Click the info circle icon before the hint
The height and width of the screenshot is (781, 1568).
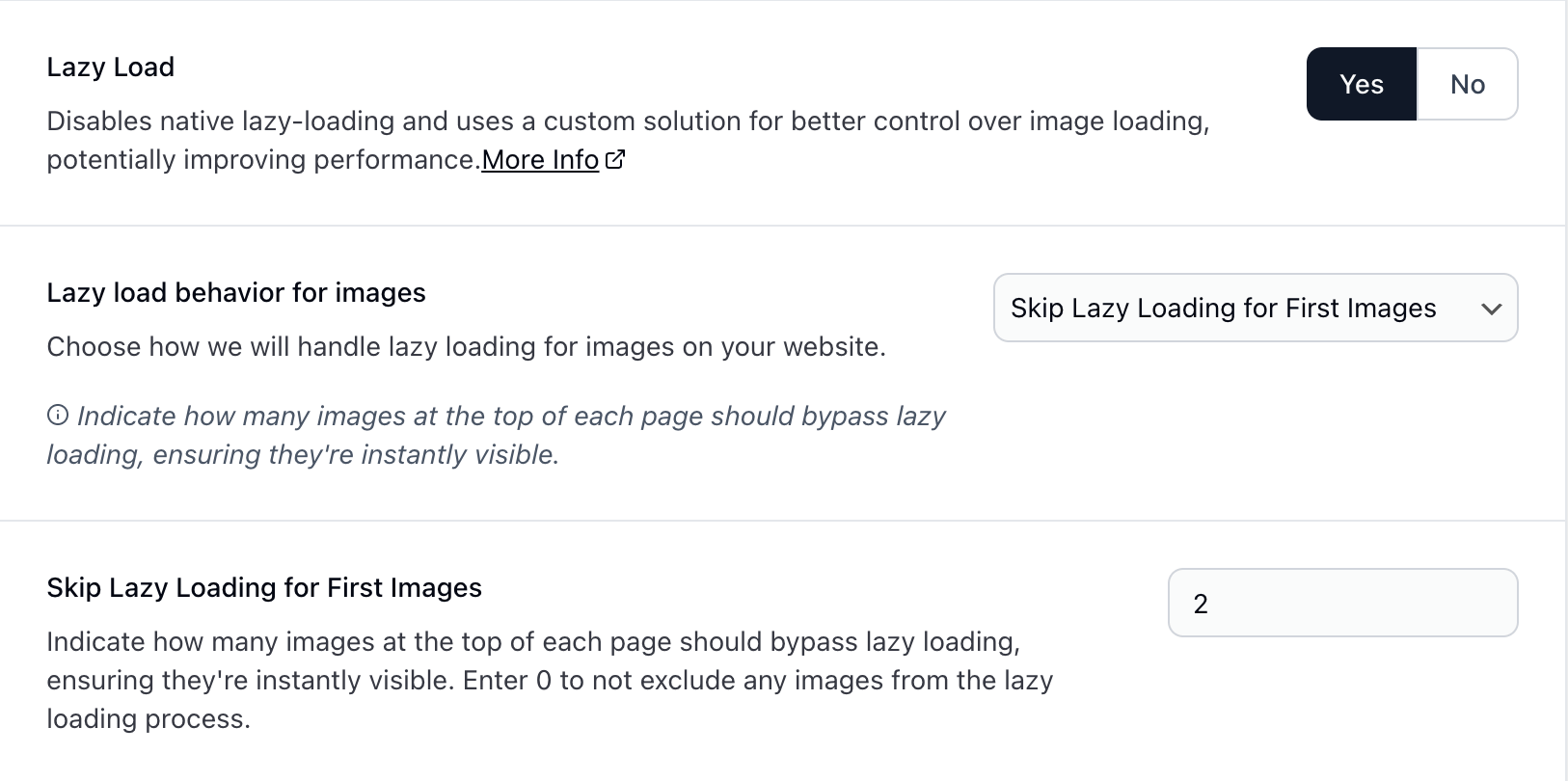(x=58, y=416)
